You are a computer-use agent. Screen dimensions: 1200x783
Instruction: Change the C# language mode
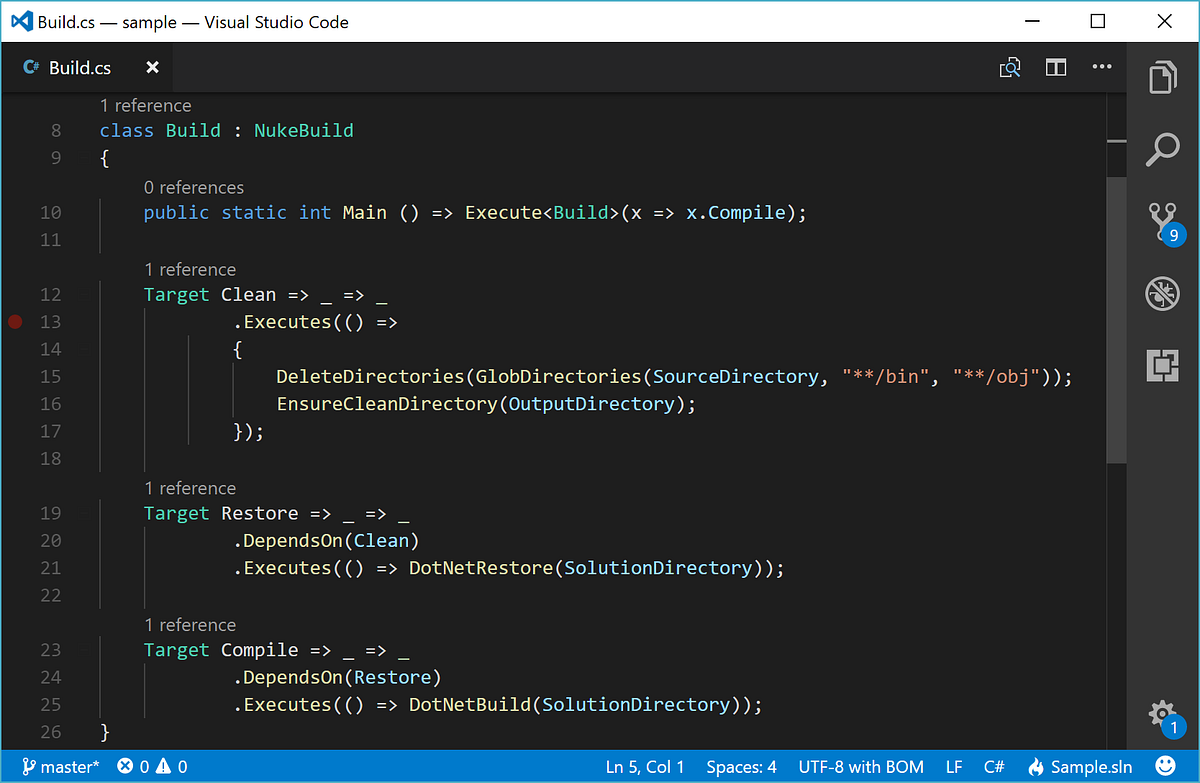pyautogui.click(x=994, y=766)
